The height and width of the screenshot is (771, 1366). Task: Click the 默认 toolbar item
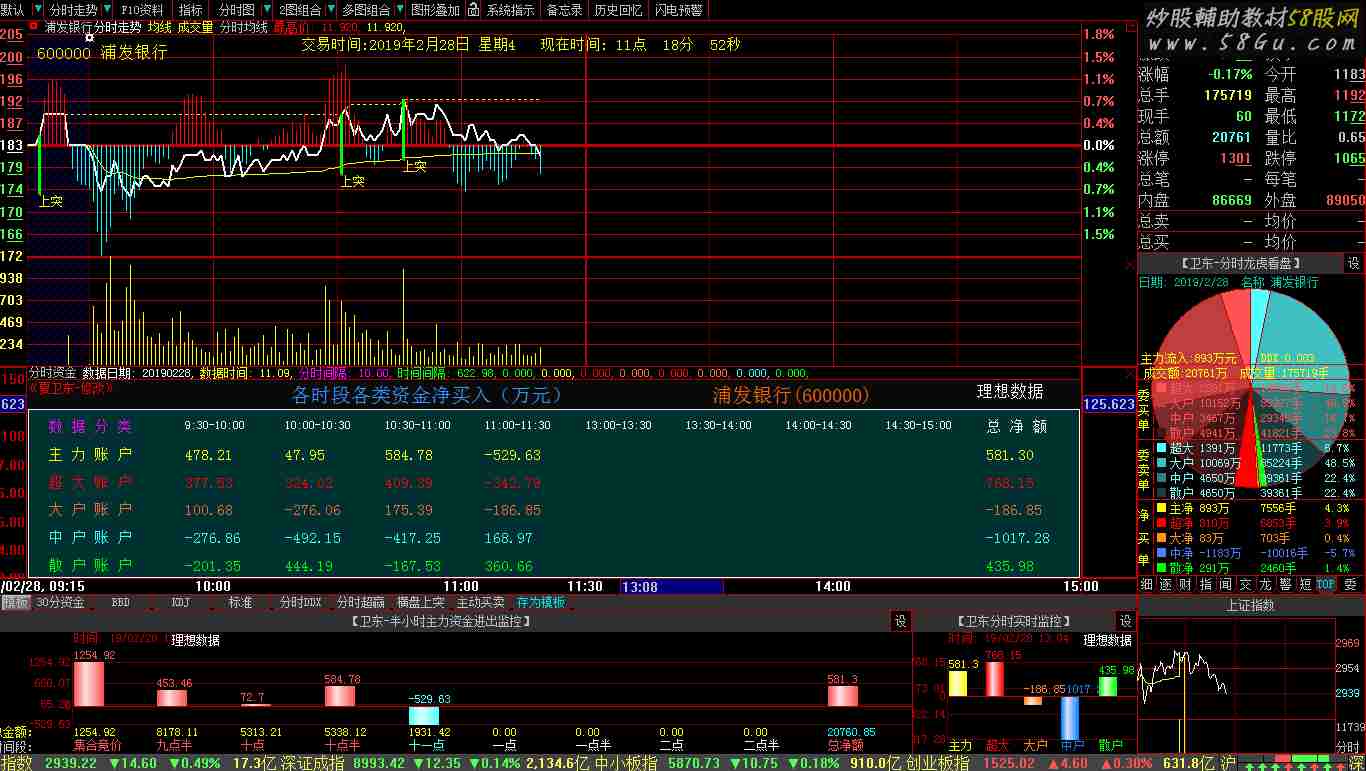point(13,9)
